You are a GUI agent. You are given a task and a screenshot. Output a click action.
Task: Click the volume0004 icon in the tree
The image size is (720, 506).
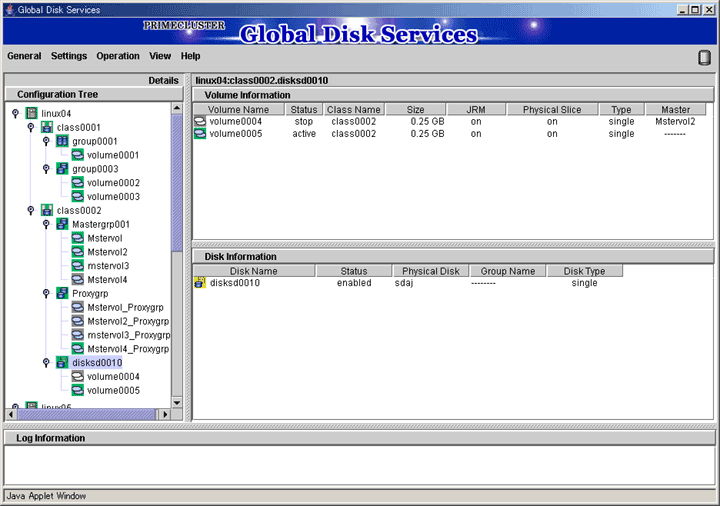click(78, 377)
